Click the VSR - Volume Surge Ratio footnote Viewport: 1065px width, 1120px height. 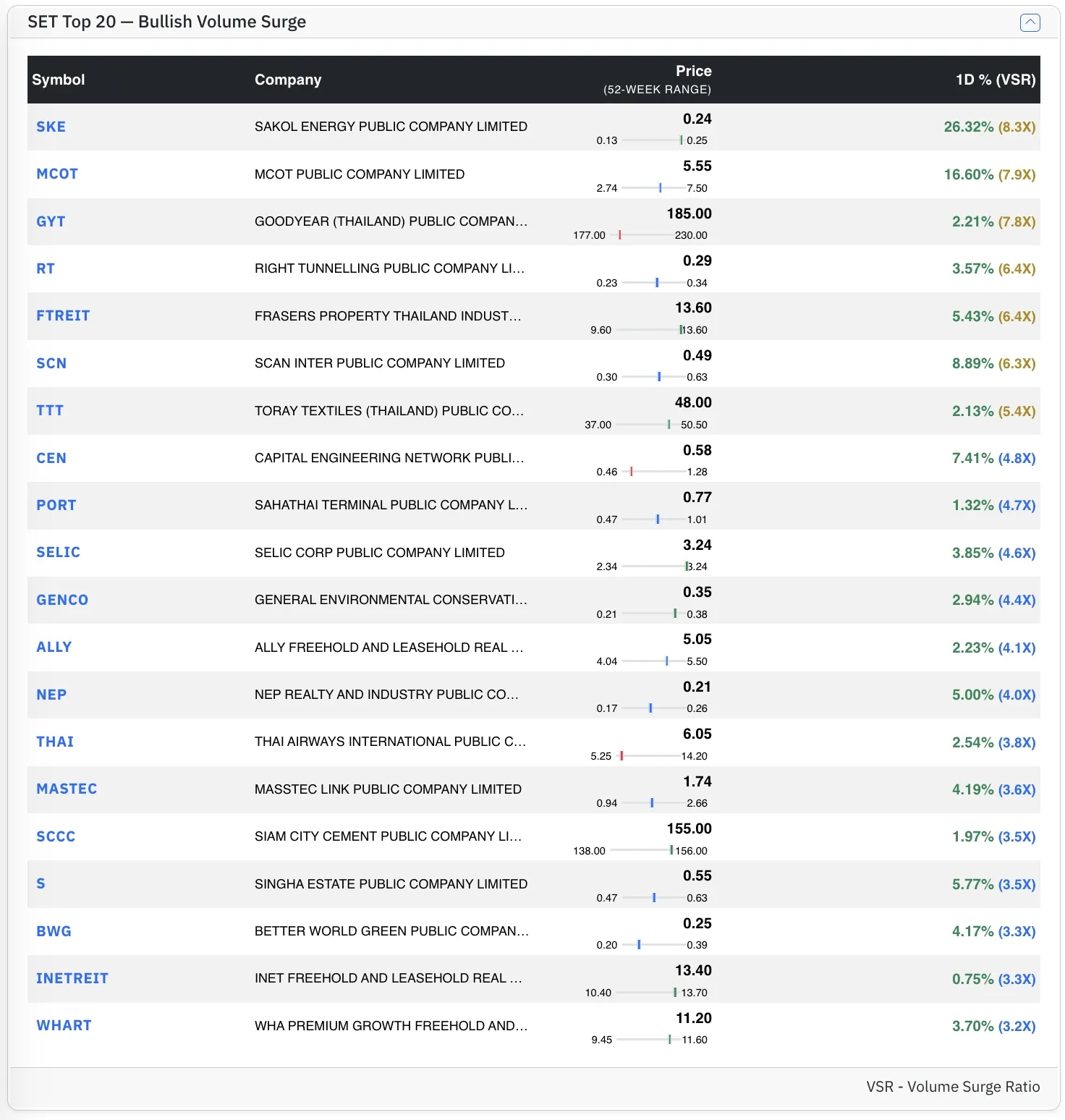click(x=953, y=1087)
